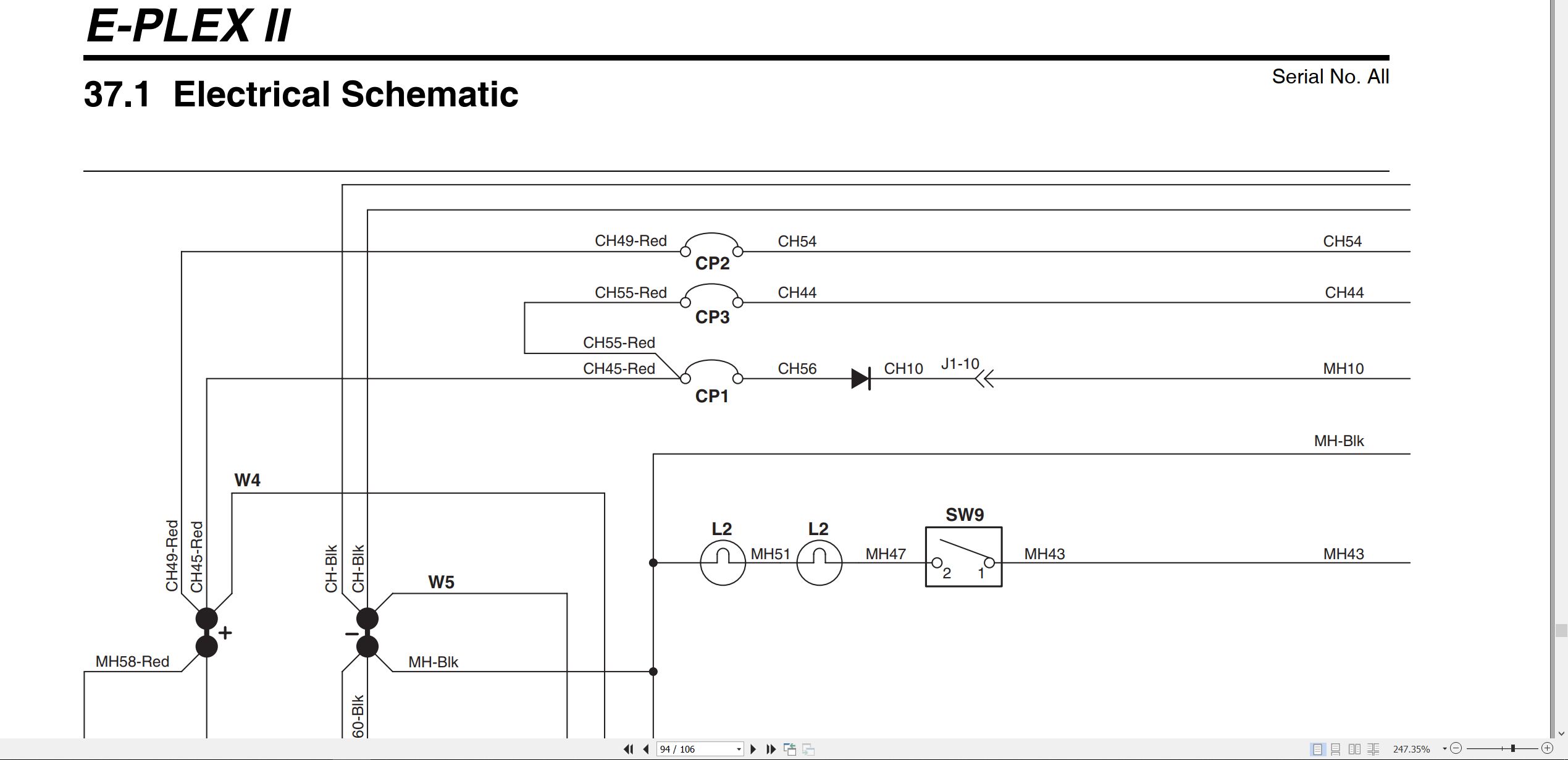Image resolution: width=1568 pixels, height=760 pixels.
Task: Click the MH47 wire label
Action: pos(886,554)
